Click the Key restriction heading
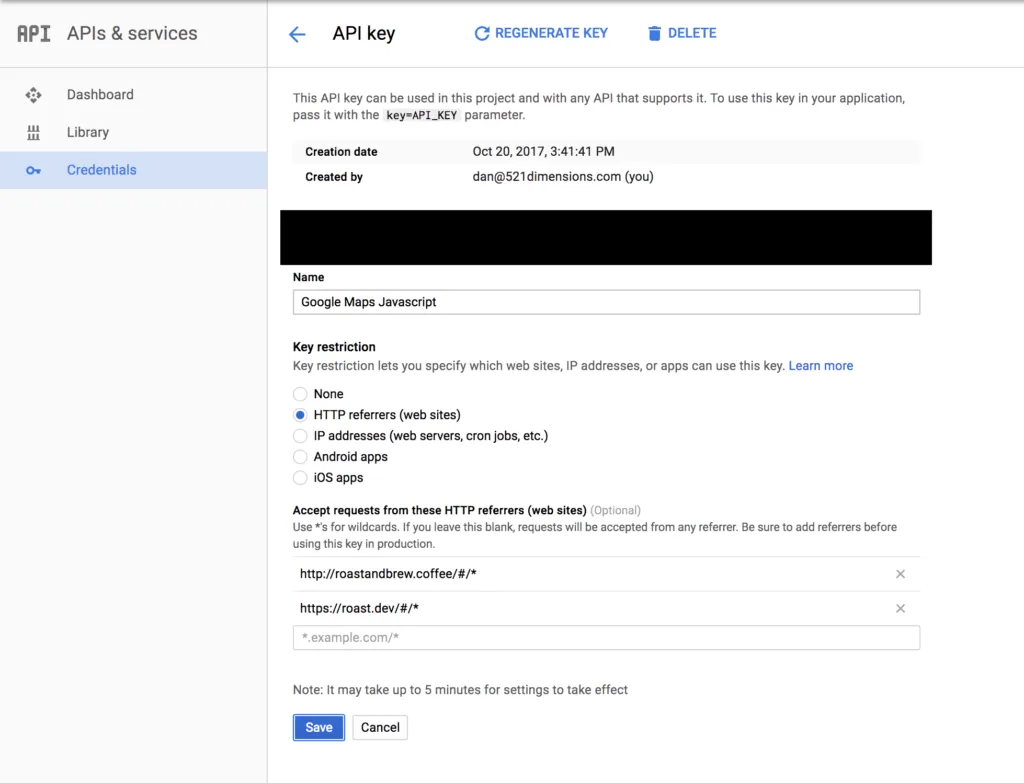 coord(334,347)
